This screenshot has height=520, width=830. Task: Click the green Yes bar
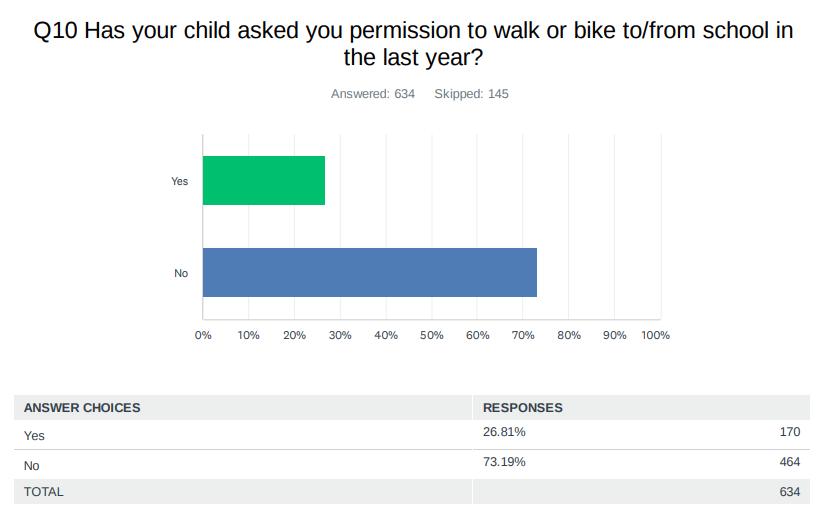(264, 181)
